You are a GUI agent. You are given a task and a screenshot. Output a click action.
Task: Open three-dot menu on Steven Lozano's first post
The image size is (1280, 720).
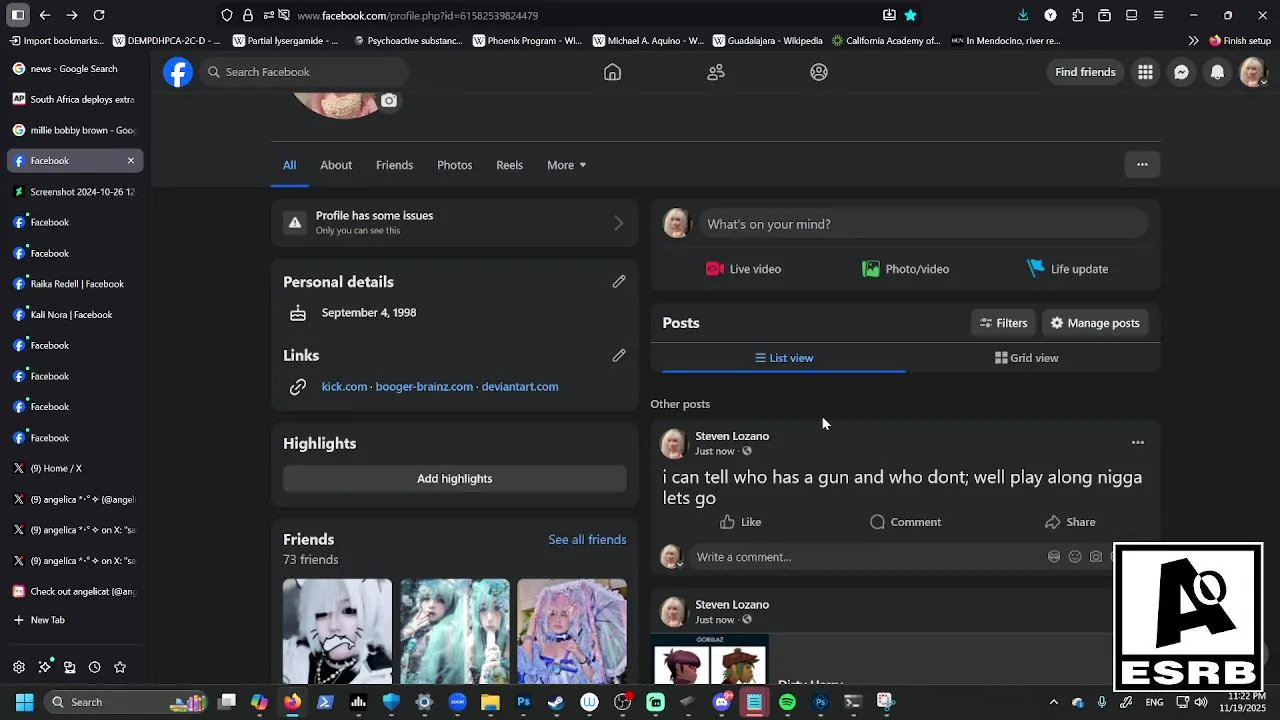tap(1137, 442)
